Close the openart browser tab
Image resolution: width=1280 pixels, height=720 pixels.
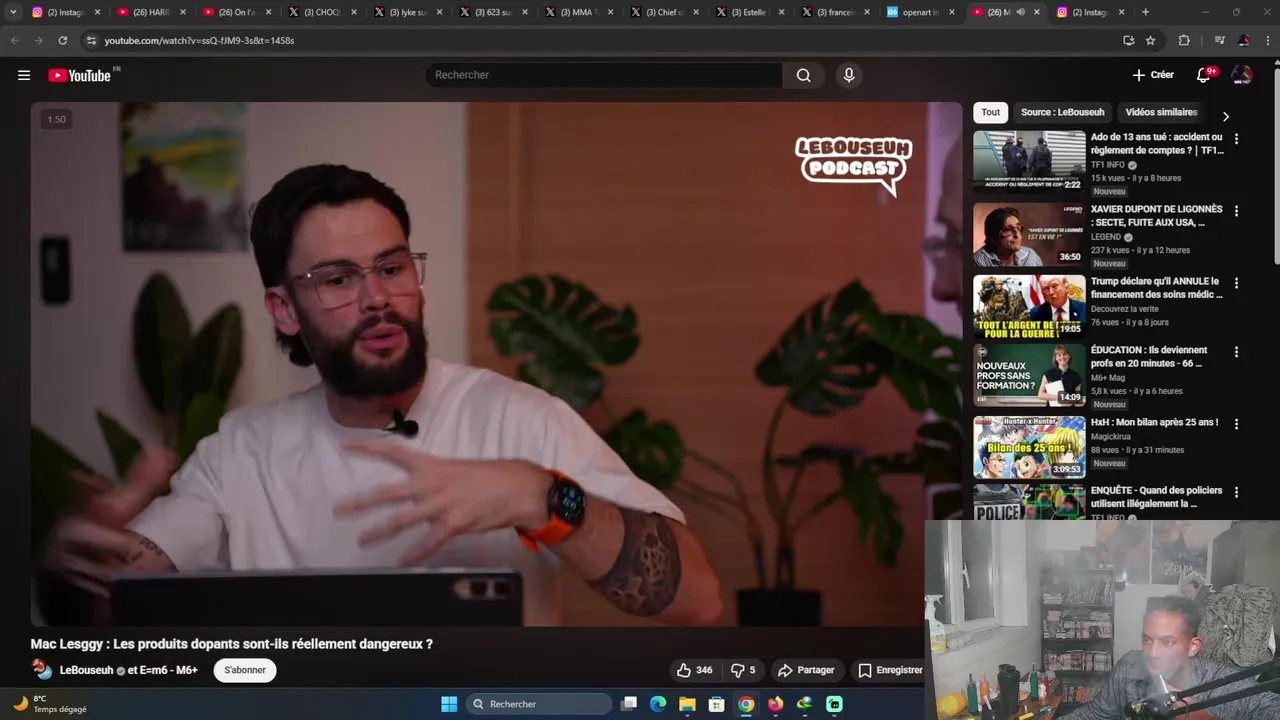[x=950, y=12]
